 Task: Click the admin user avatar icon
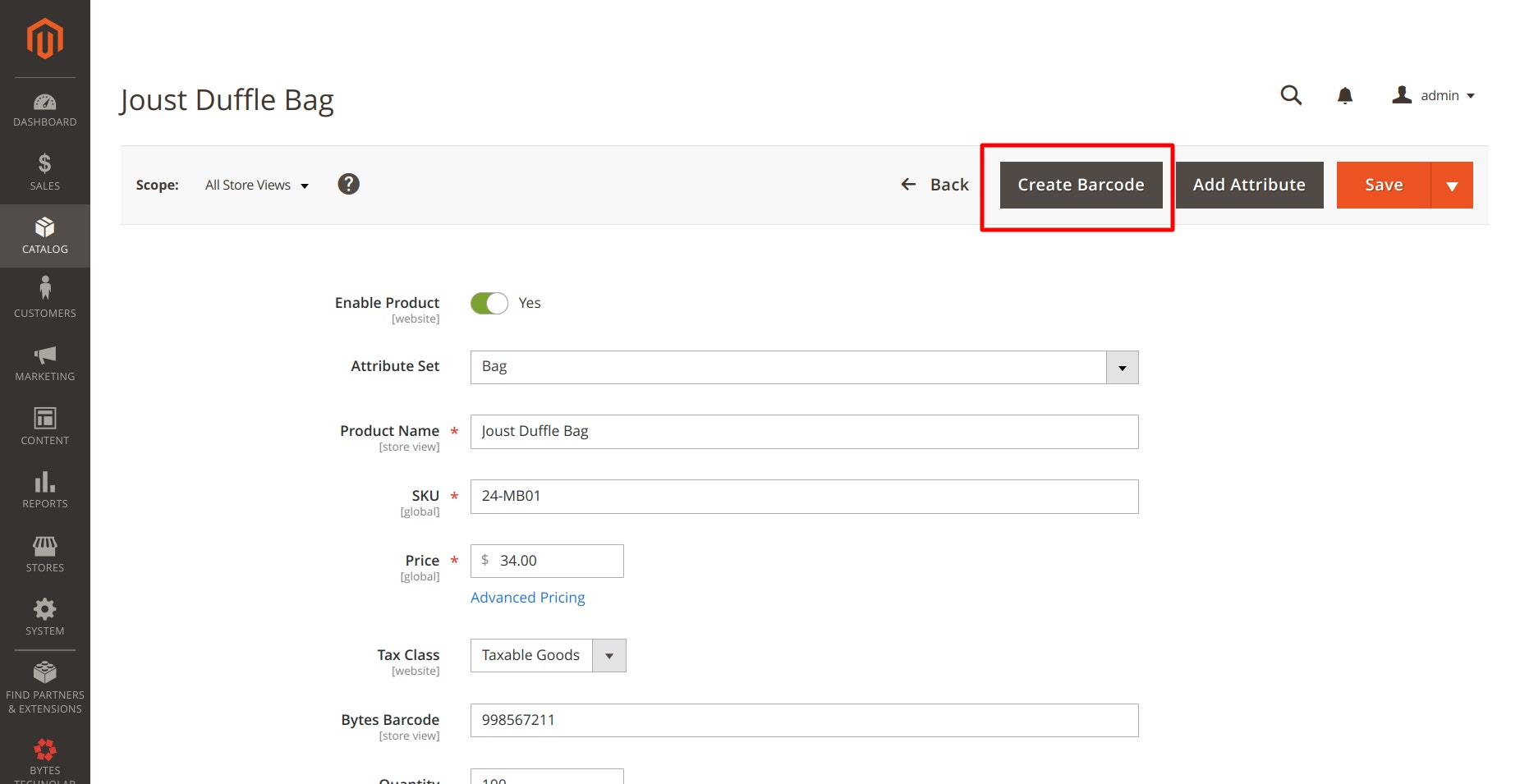pos(1402,95)
